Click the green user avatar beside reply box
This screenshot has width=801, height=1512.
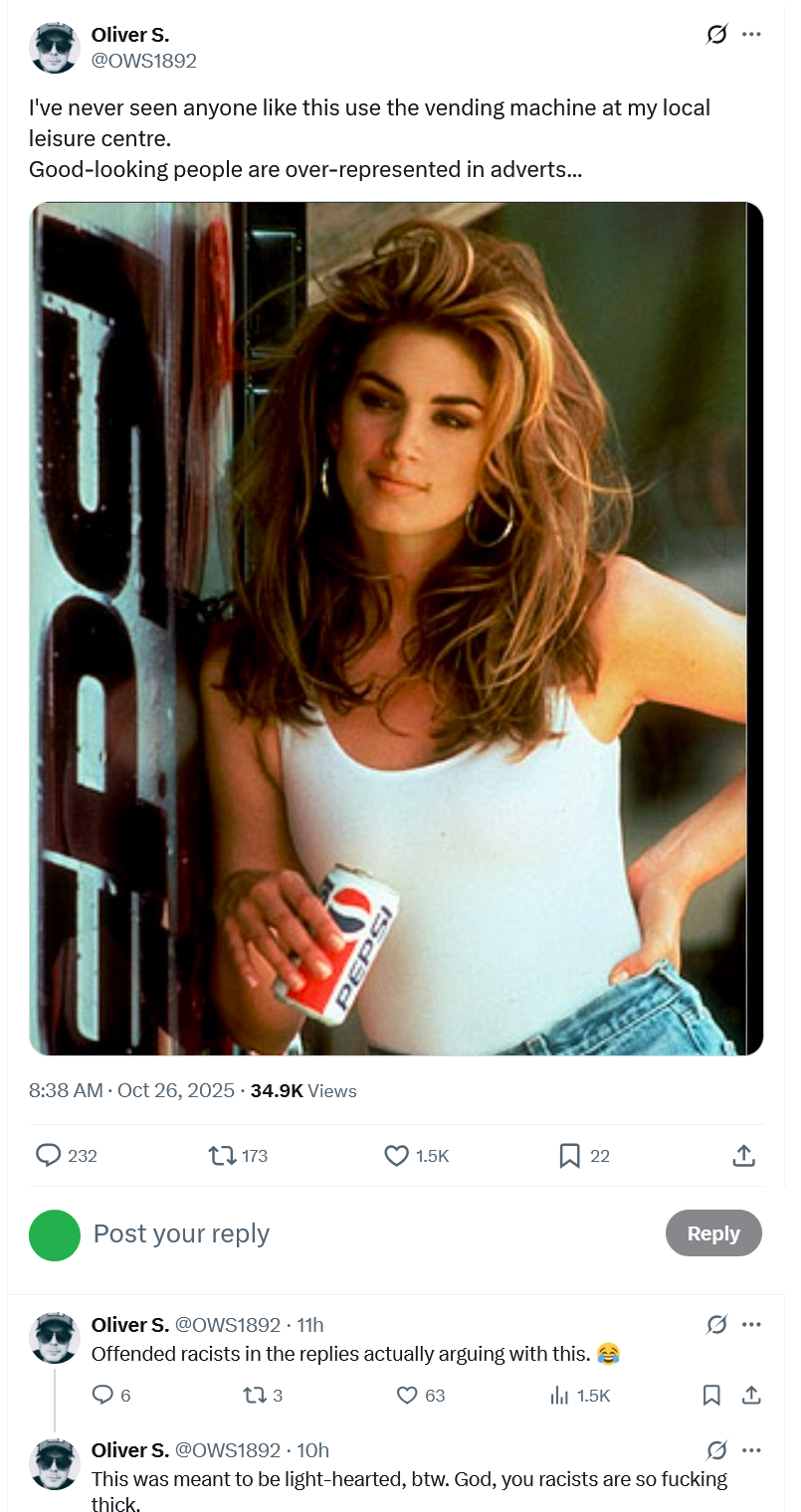tap(55, 1234)
